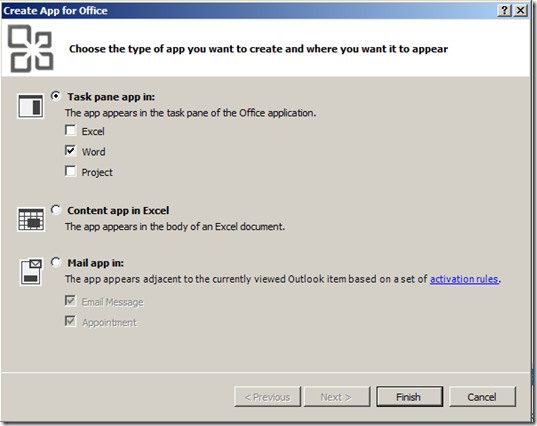Open the activation rules link
Screen dimensions: 537x426
[464, 279]
